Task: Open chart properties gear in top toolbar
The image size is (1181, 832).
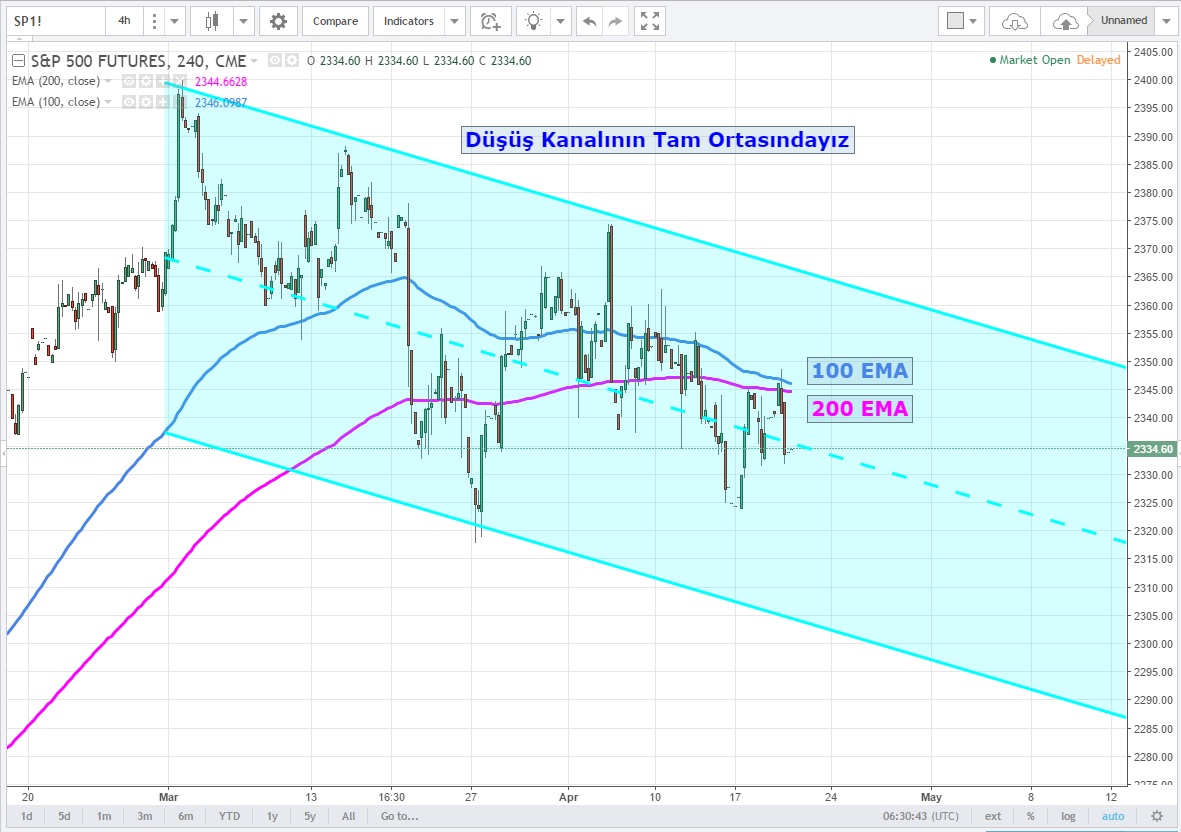Action: [278, 21]
